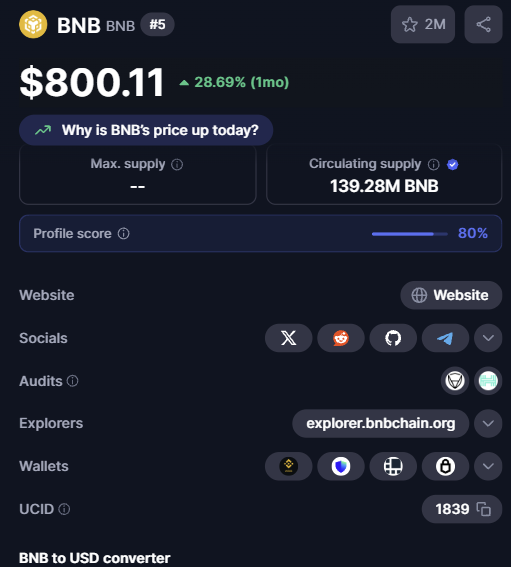511x567 pixels.
Task: Open the first audit provider badge
Action: (455, 381)
